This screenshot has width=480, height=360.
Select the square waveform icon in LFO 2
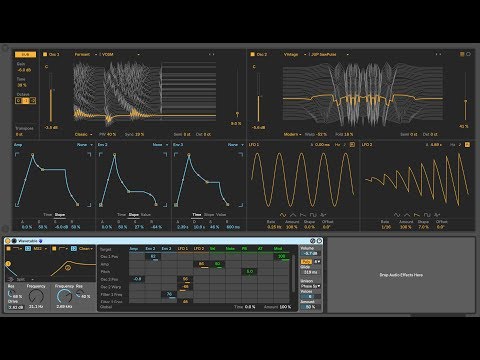pyautogui.click(x=427, y=215)
